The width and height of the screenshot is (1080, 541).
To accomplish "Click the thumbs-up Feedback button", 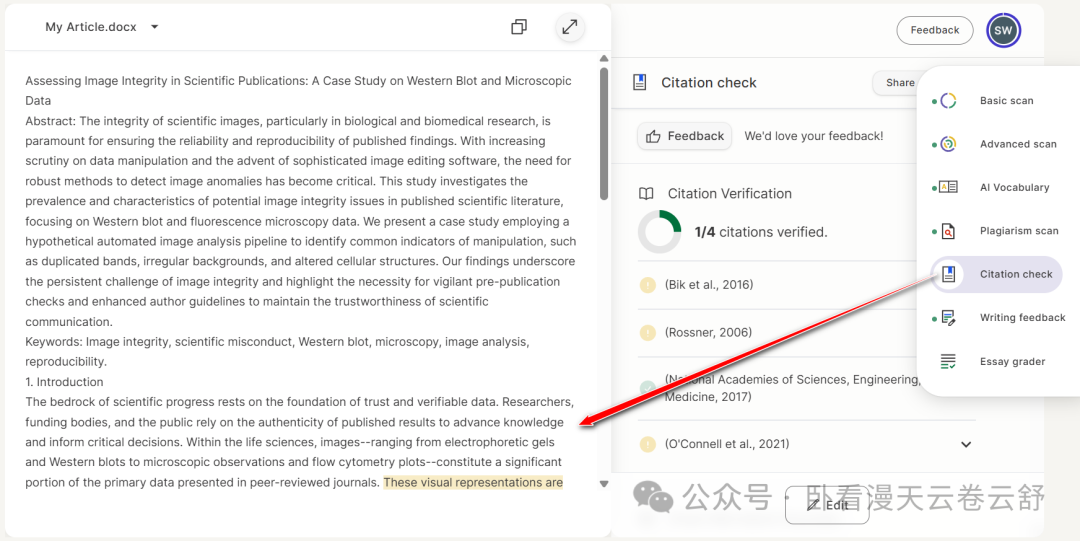I will (685, 136).
